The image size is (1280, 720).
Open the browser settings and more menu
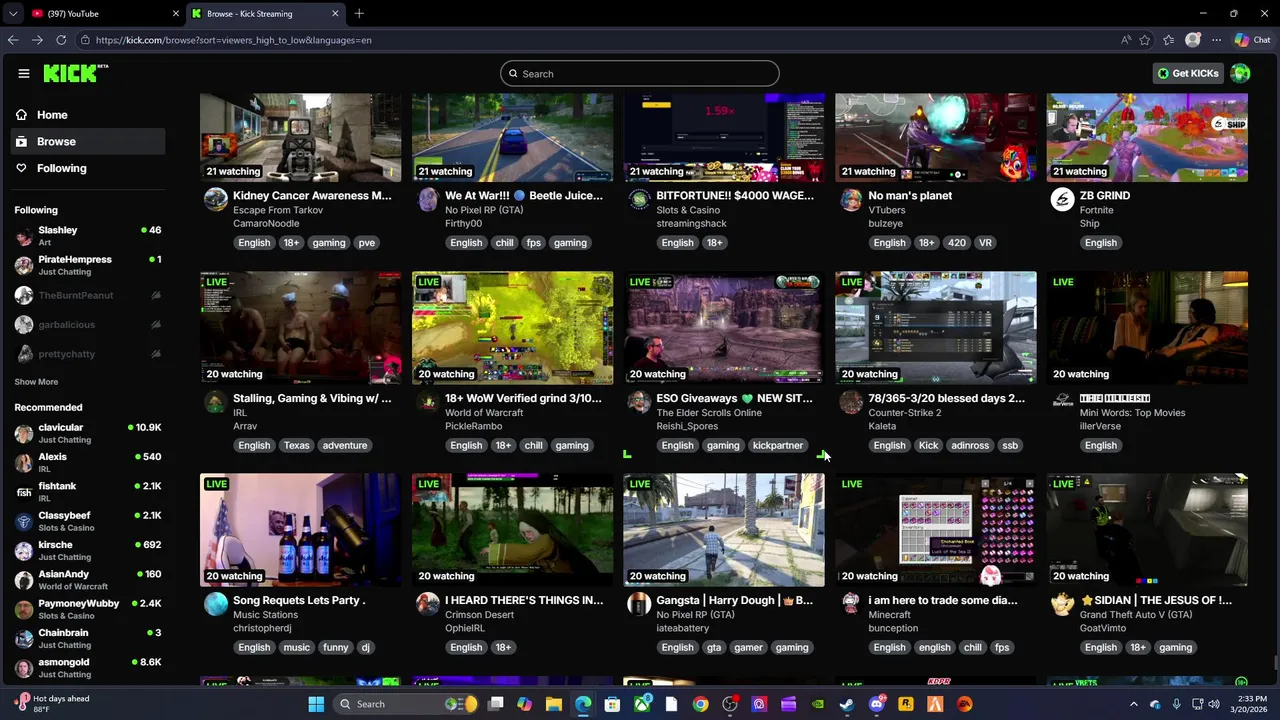[1216, 40]
